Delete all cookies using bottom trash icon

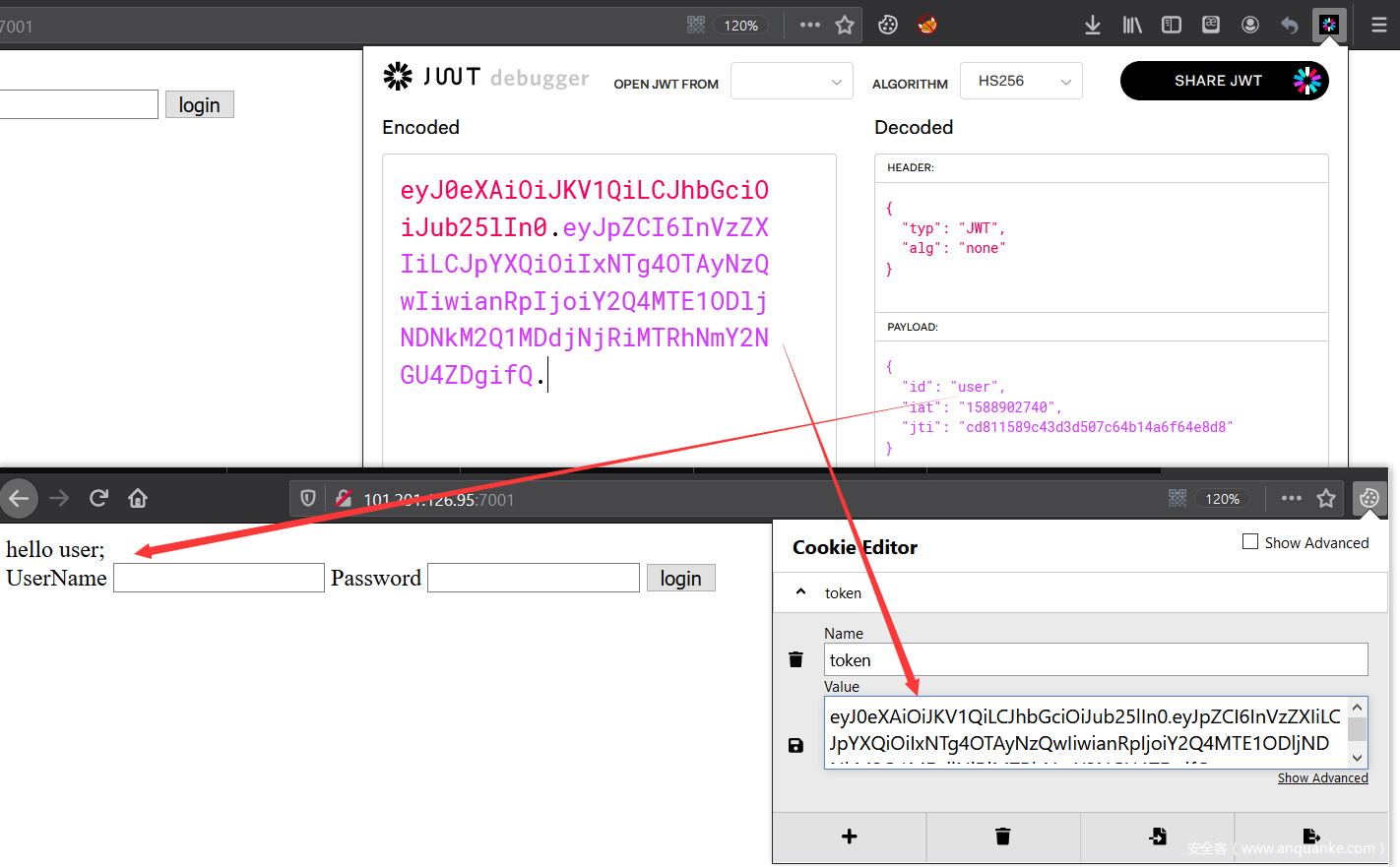pyautogui.click(x=1002, y=836)
